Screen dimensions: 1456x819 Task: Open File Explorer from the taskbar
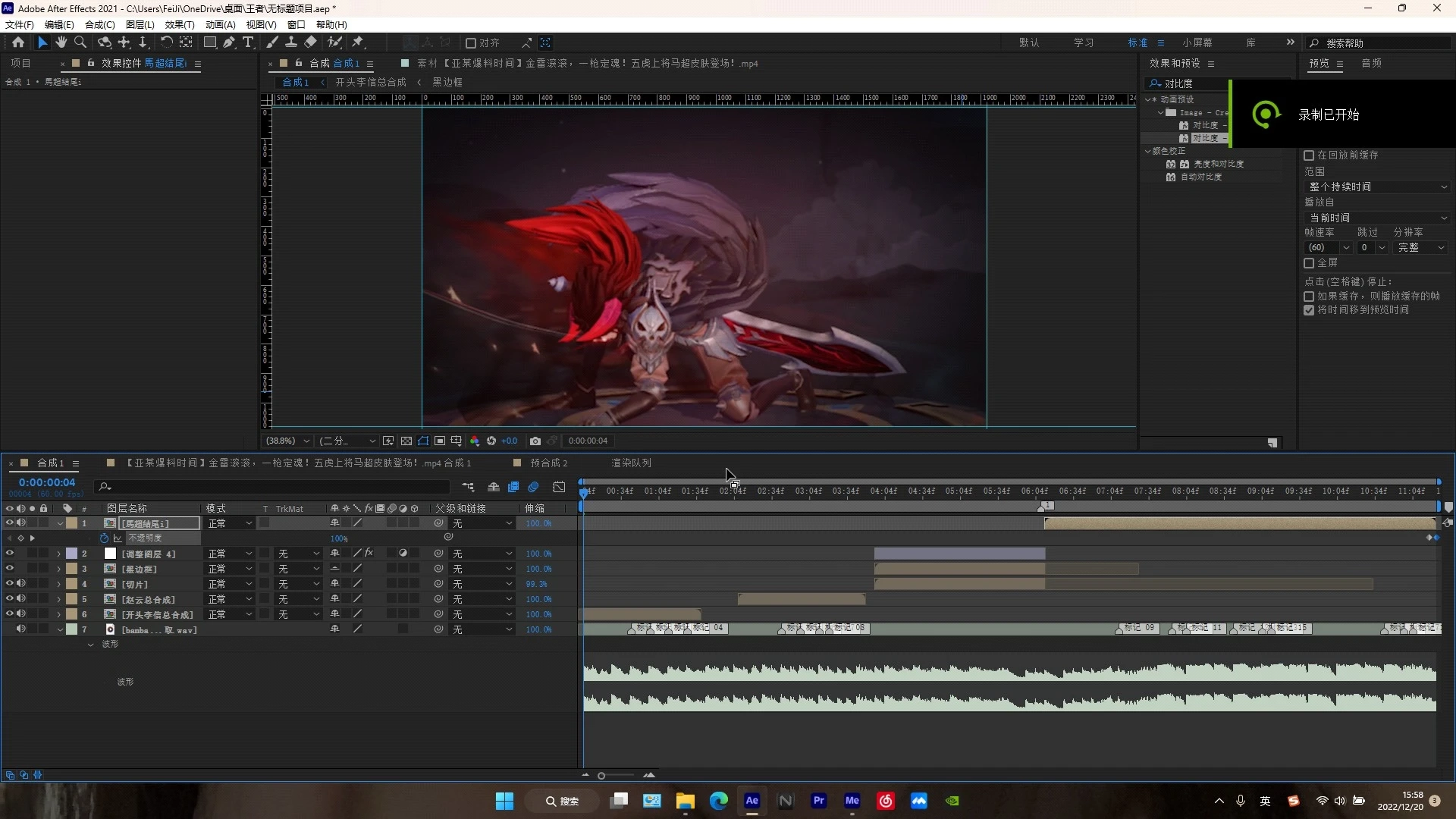click(x=686, y=801)
